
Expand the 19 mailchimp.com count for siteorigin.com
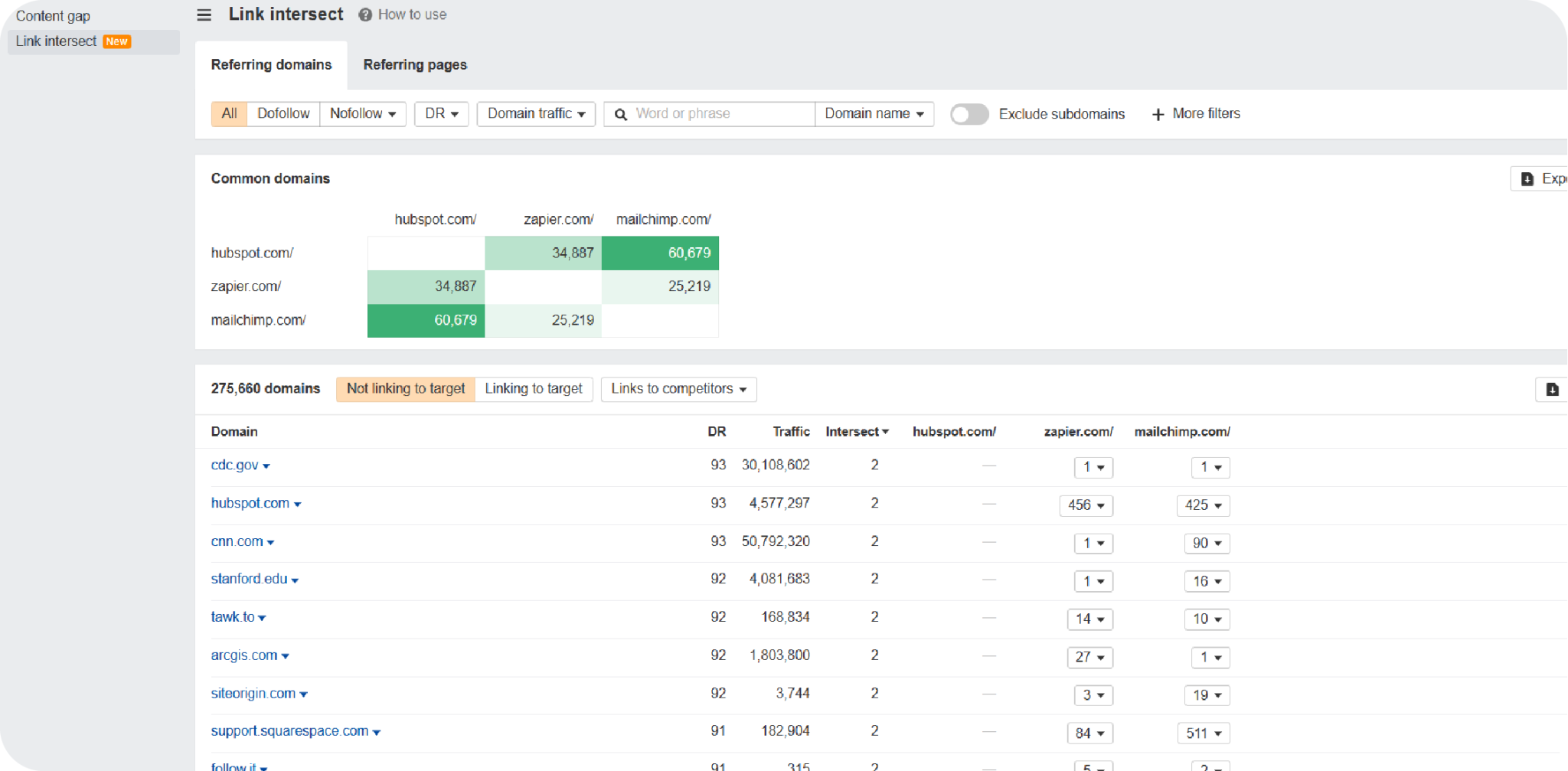tap(1207, 695)
